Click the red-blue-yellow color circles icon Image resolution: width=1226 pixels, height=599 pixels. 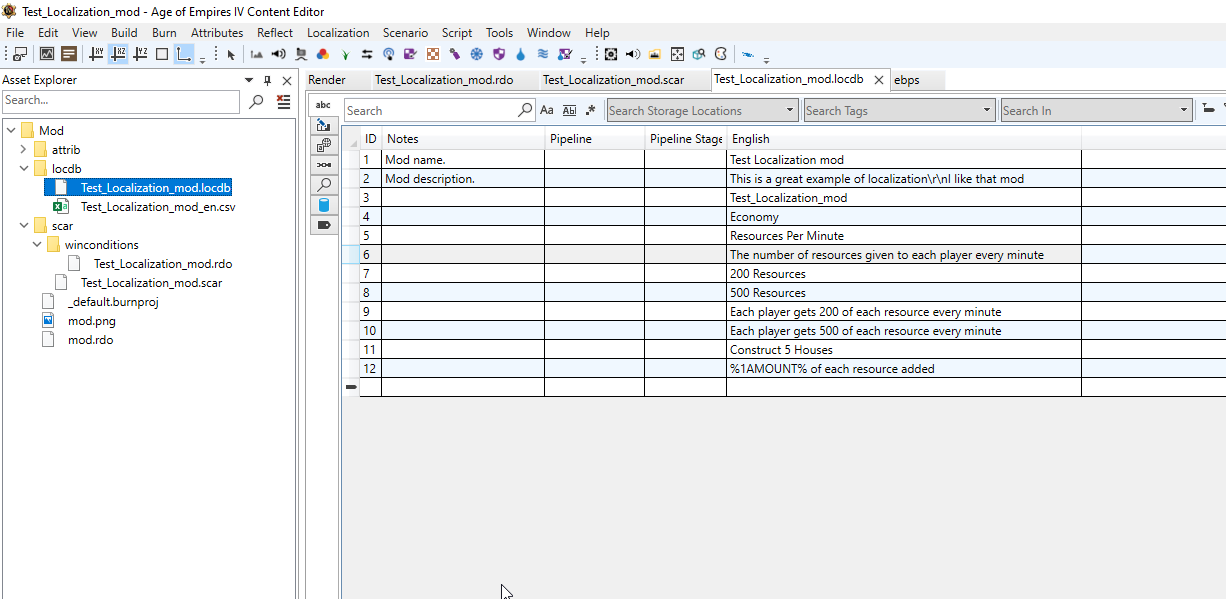323,54
